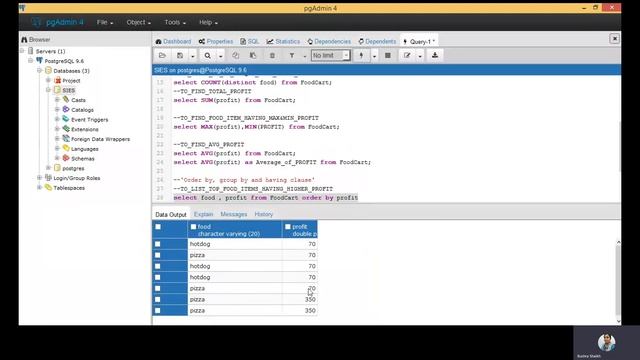Click the PostgreSQL 9.6 elephant server icon
640x360 pixels.
(x=39, y=60)
